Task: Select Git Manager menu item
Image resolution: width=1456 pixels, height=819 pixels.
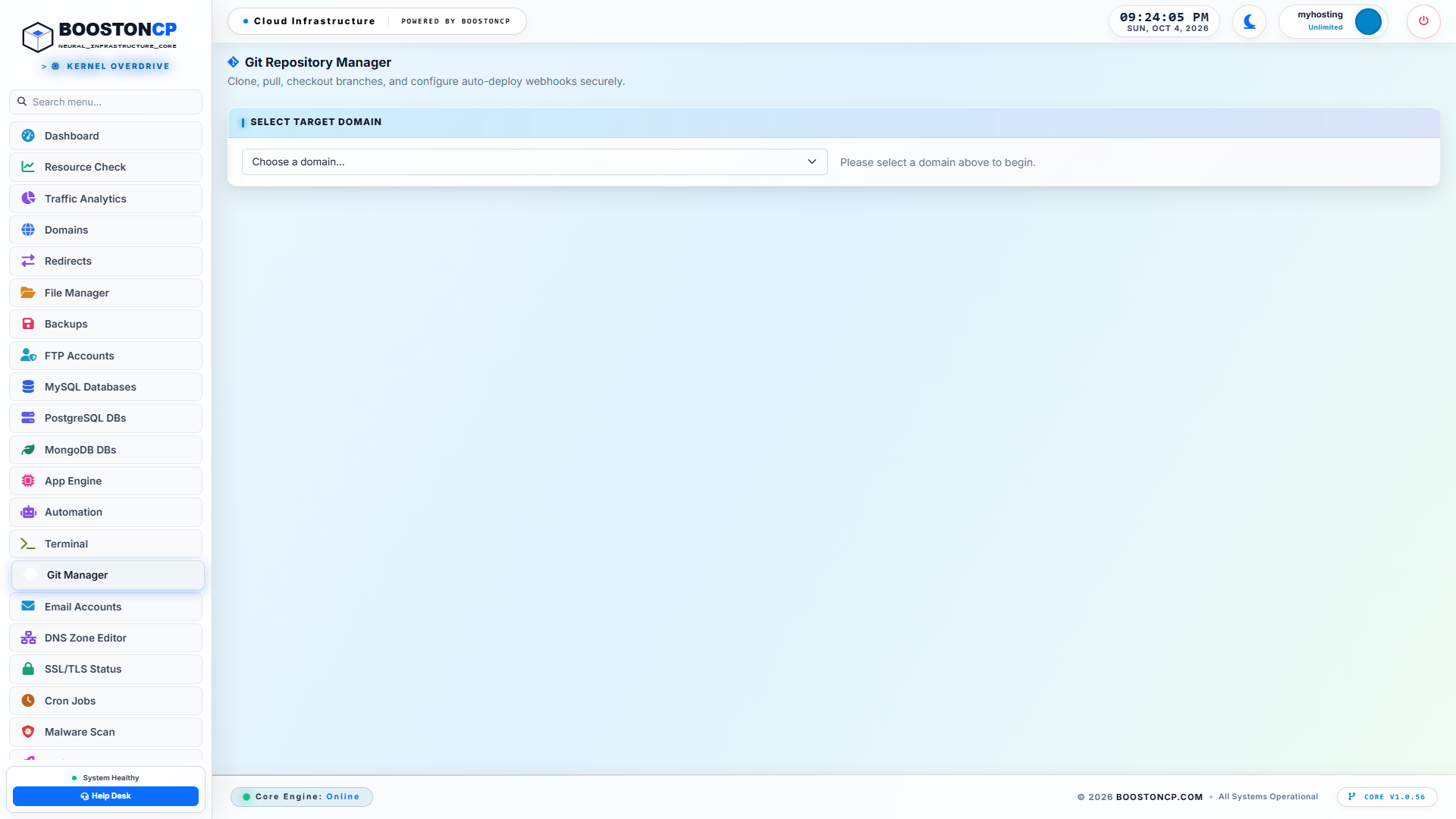Action: [108, 575]
